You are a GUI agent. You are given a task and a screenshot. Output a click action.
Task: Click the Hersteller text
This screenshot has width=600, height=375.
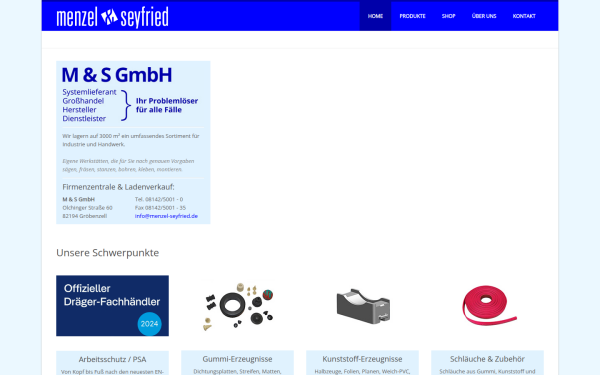pyautogui.click(x=79, y=109)
